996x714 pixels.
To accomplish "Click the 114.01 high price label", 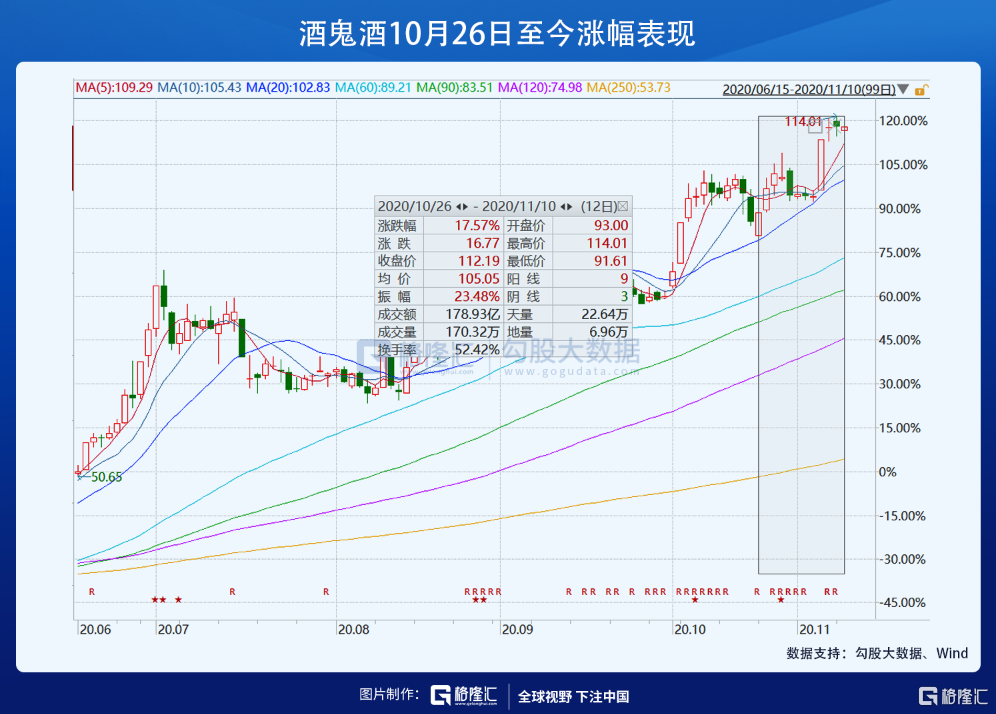I will click(803, 121).
